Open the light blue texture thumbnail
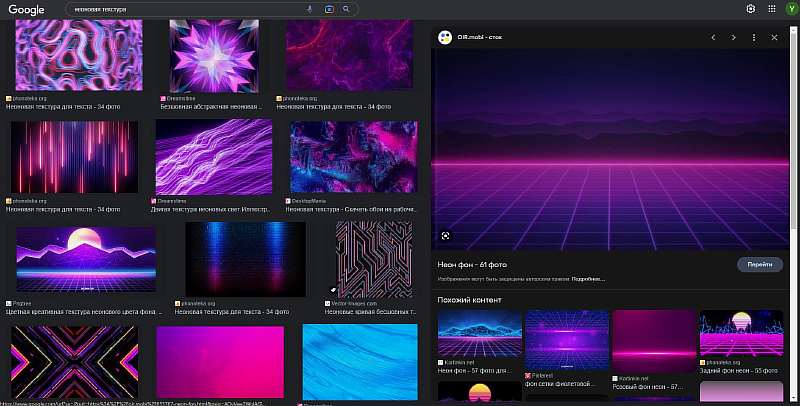 click(x=360, y=362)
